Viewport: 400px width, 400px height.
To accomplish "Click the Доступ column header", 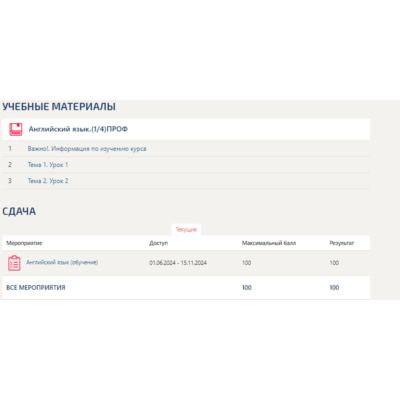I will [158, 243].
